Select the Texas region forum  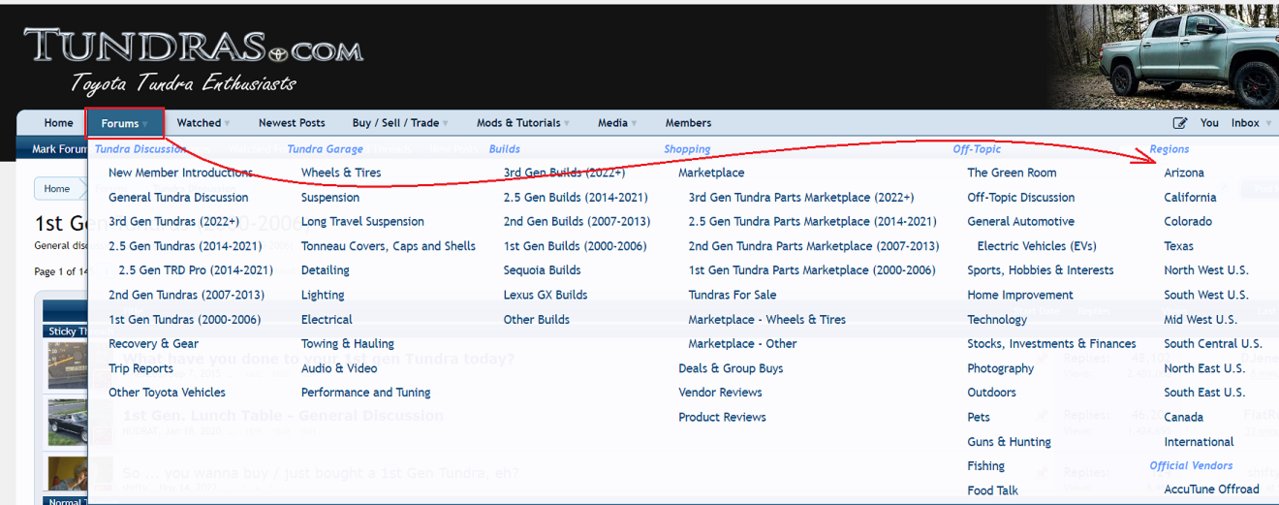(x=1178, y=246)
